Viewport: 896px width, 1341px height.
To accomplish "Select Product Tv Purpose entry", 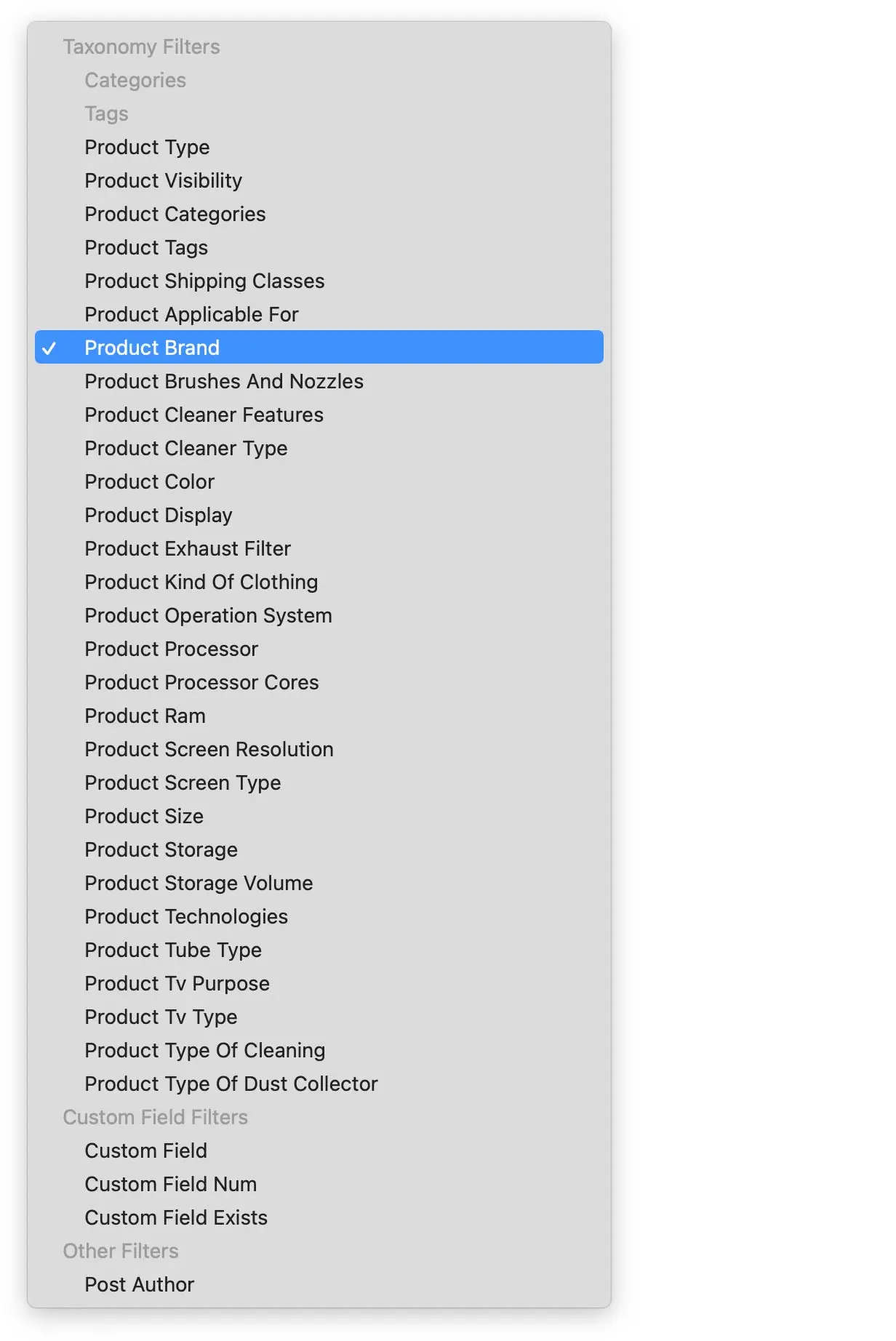I will (177, 983).
